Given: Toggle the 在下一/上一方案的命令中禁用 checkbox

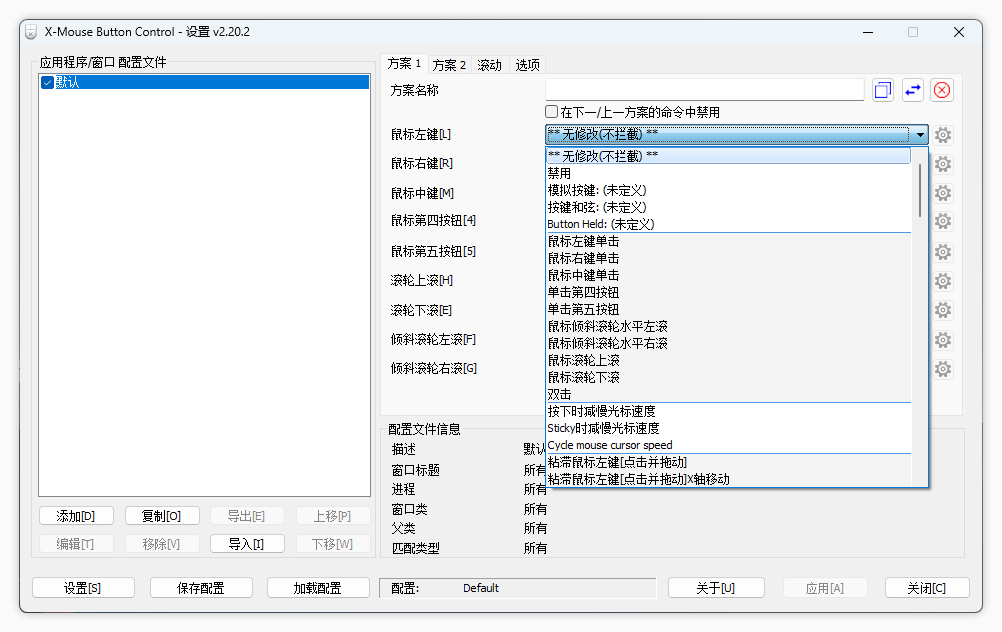Looking at the screenshot, I should [x=551, y=112].
